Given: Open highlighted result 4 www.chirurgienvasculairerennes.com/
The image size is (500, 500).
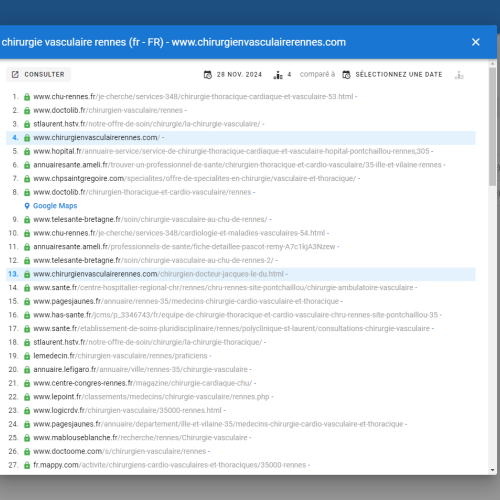Looking at the screenshot, I should [x=97, y=137].
